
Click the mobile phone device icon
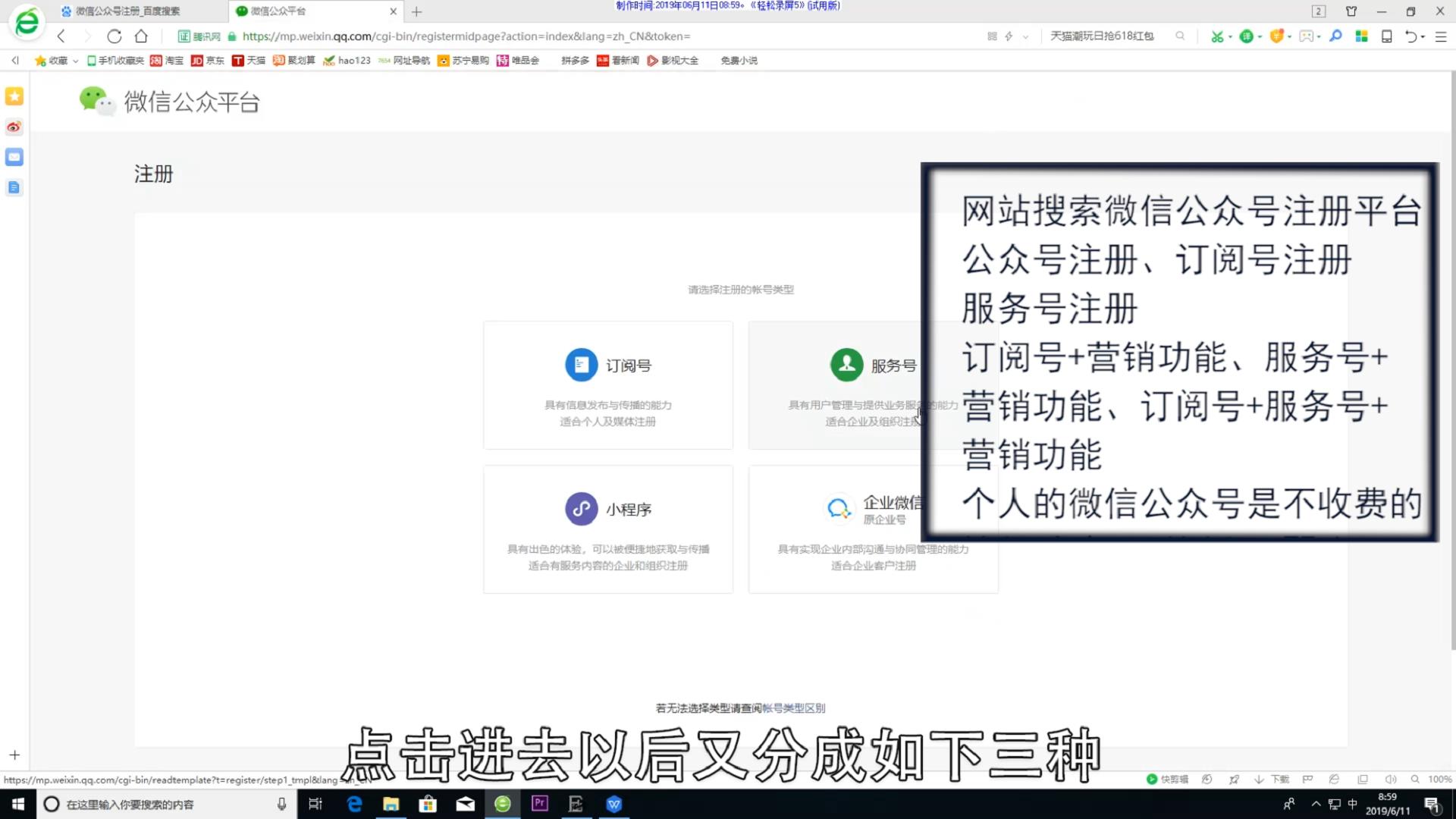pyautogui.click(x=1386, y=36)
